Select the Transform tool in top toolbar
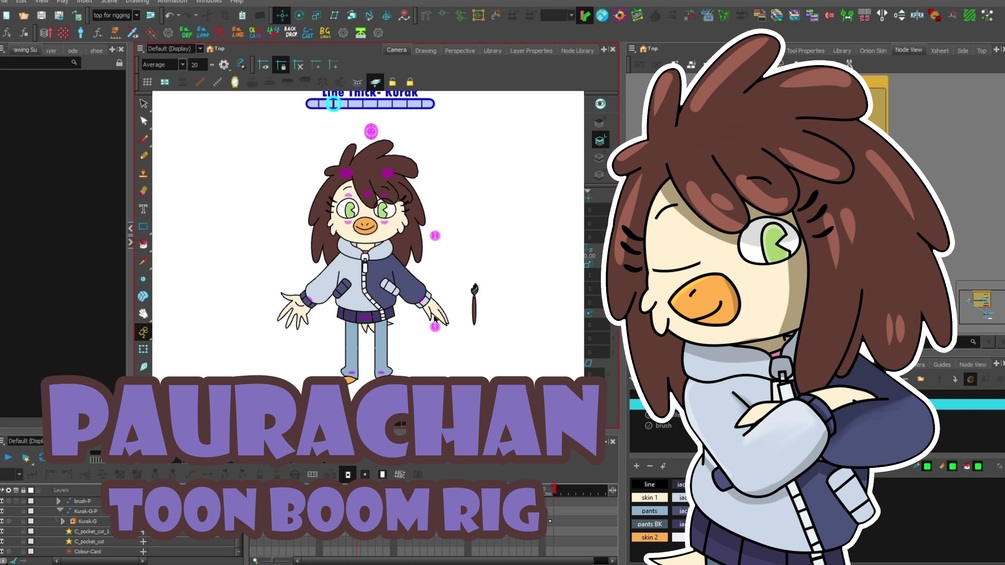 [x=282, y=15]
